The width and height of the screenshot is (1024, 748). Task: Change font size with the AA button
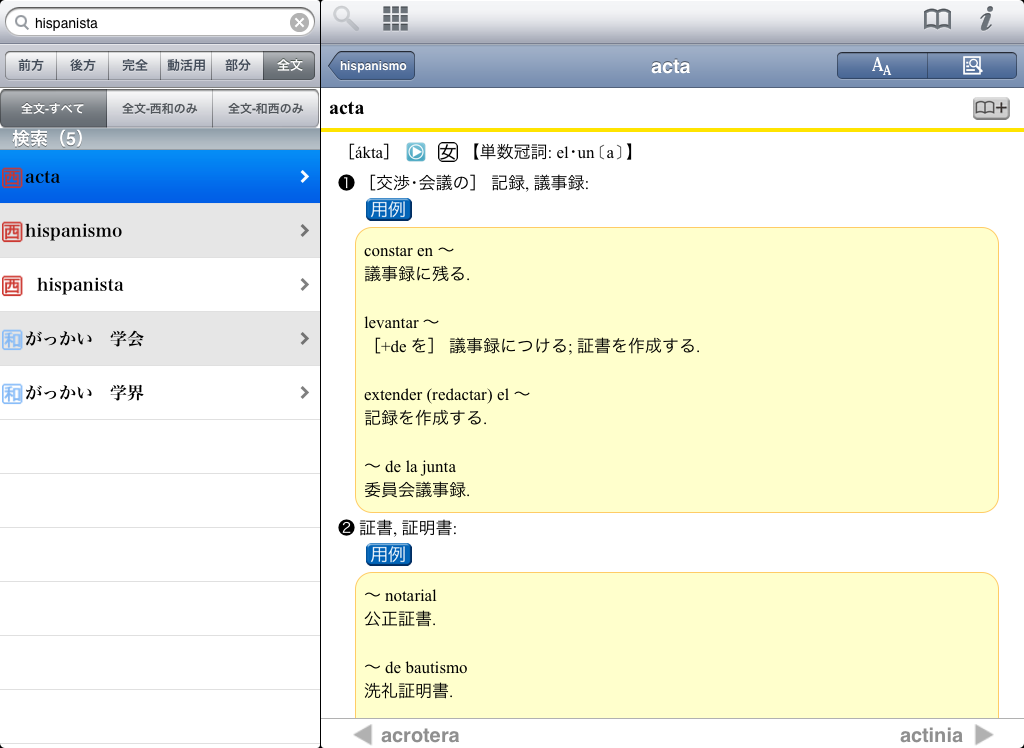pyautogui.click(x=882, y=66)
